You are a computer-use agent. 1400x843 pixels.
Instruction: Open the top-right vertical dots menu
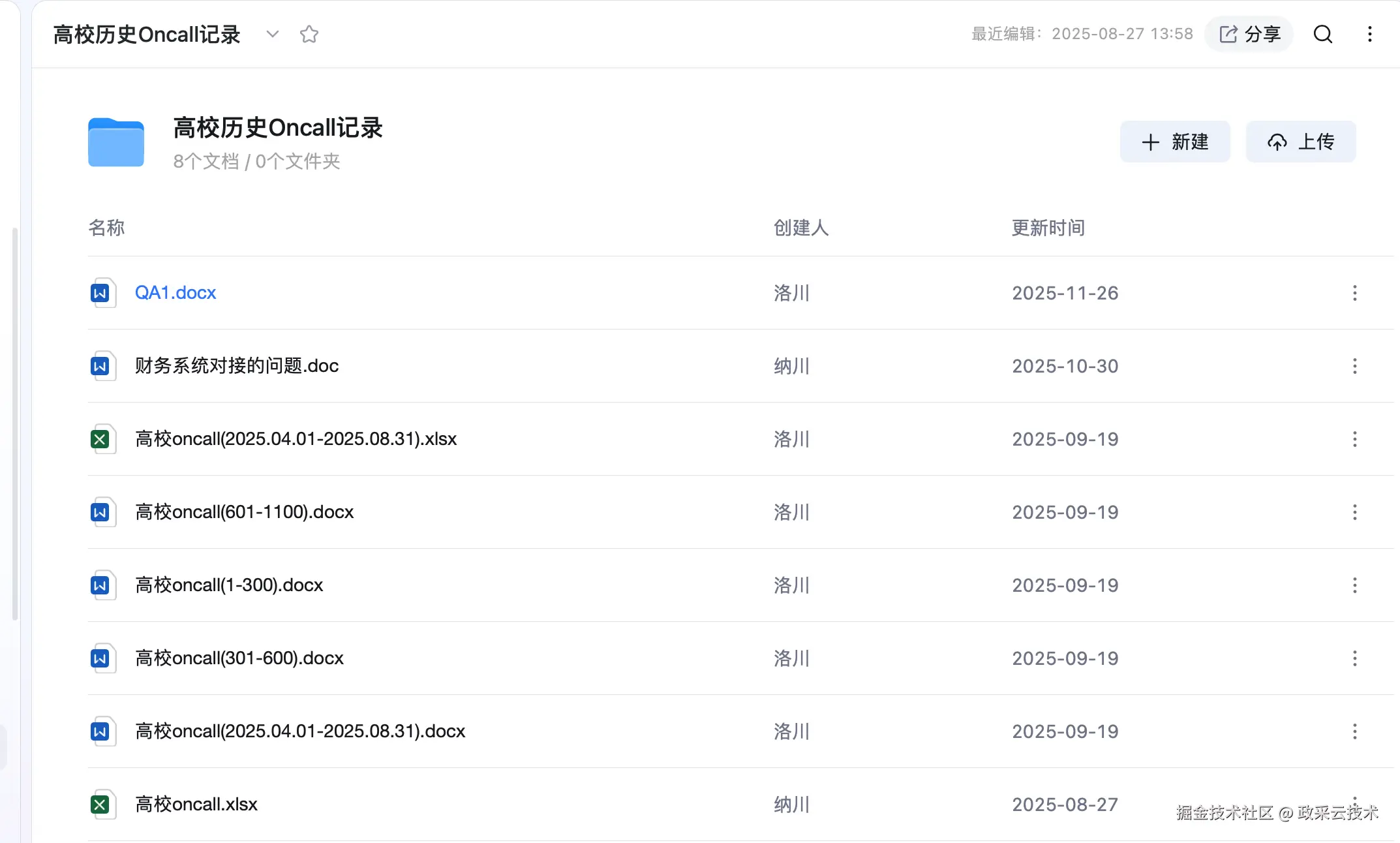point(1370,34)
